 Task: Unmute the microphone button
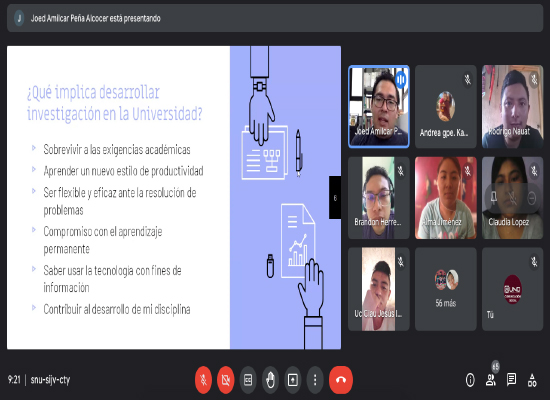coord(203,380)
